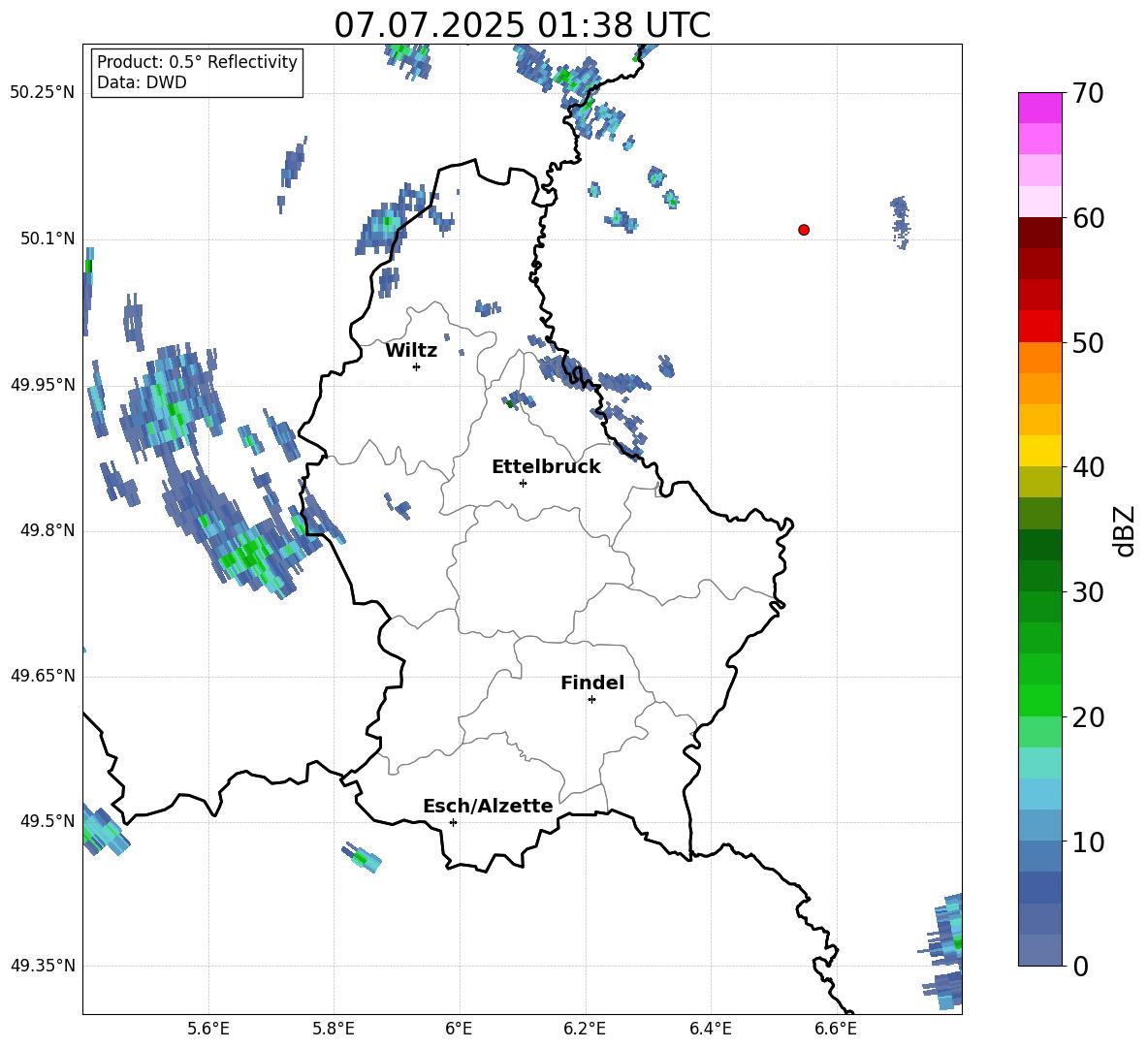1148x1048 pixels.
Task: Click the light blue colorbar segment above 10
Action: [x=1039, y=826]
